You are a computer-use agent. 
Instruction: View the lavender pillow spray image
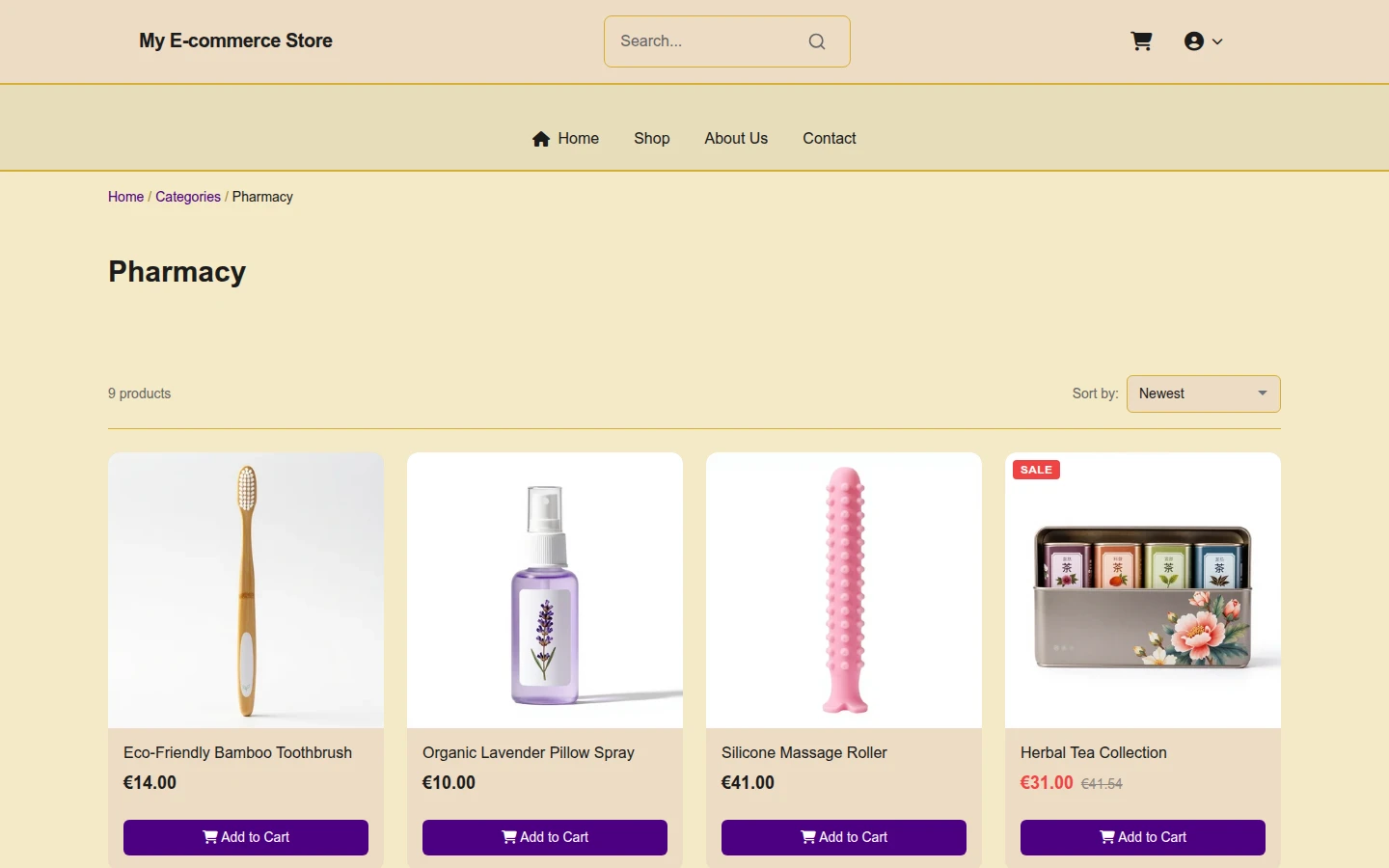(x=545, y=590)
